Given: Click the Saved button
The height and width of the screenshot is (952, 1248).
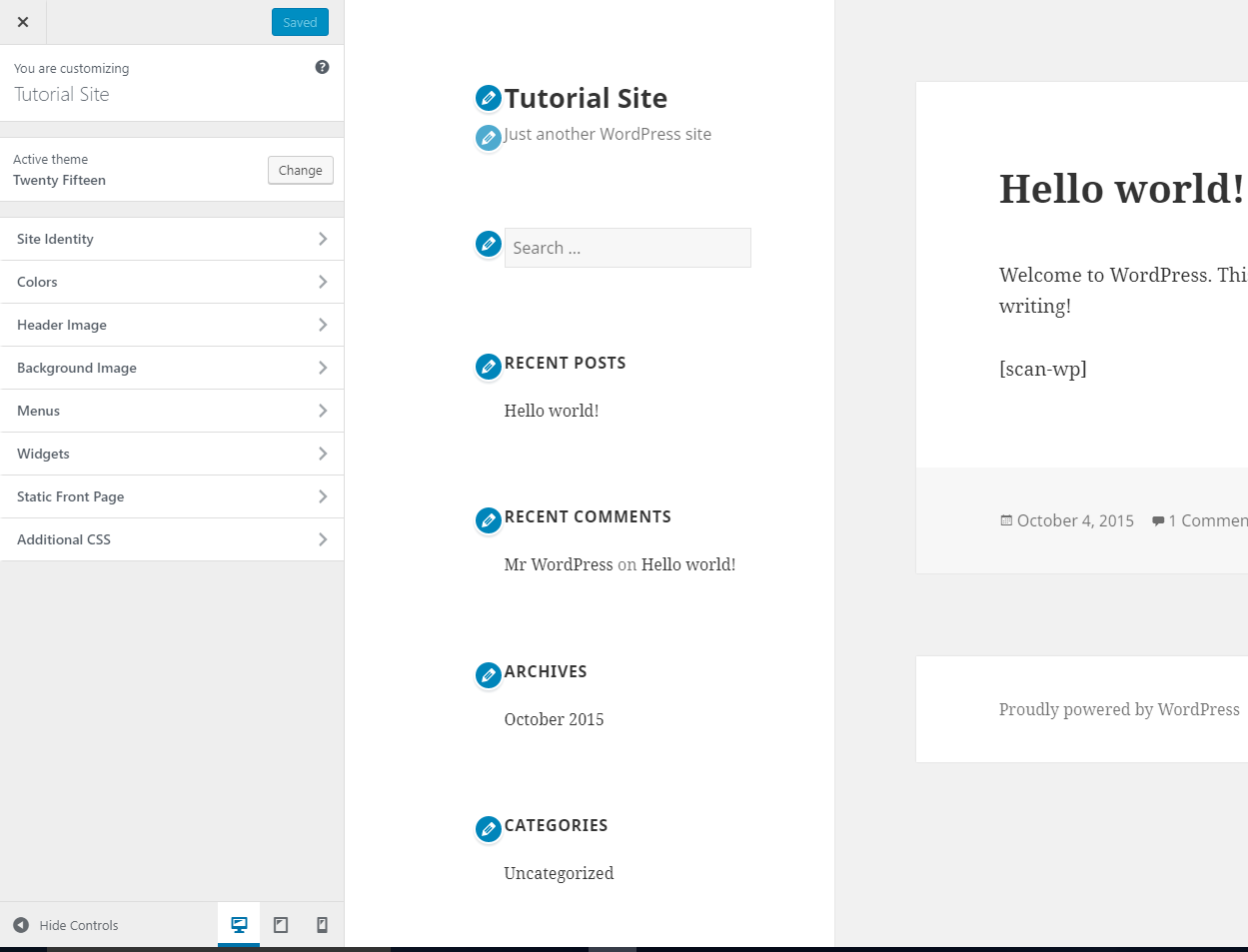Looking at the screenshot, I should pos(300,22).
